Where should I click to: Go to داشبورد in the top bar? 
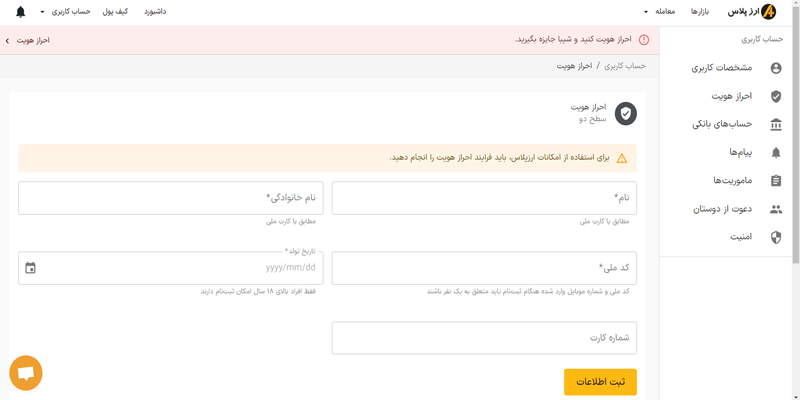point(156,12)
